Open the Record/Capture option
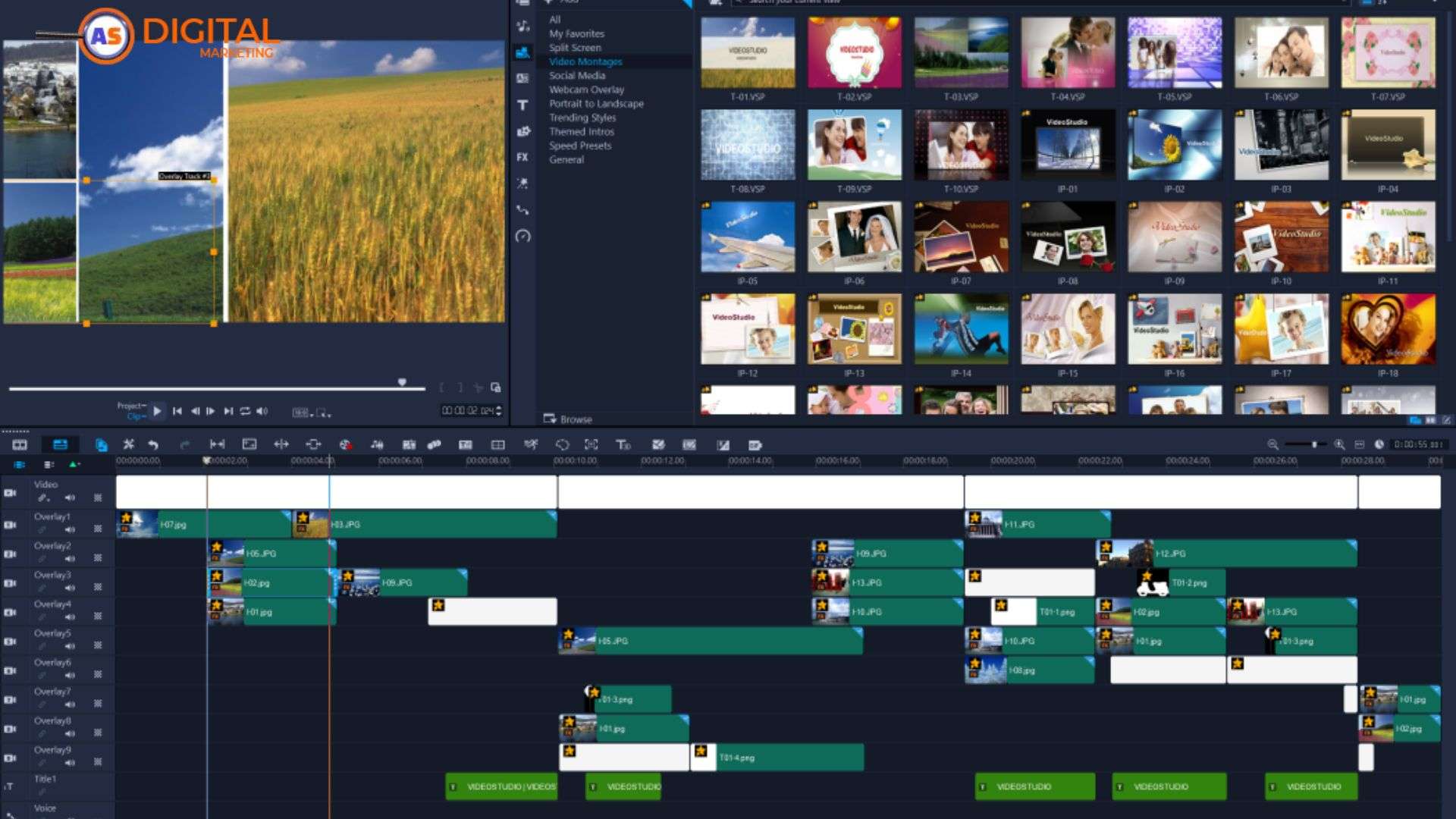 tap(345, 445)
